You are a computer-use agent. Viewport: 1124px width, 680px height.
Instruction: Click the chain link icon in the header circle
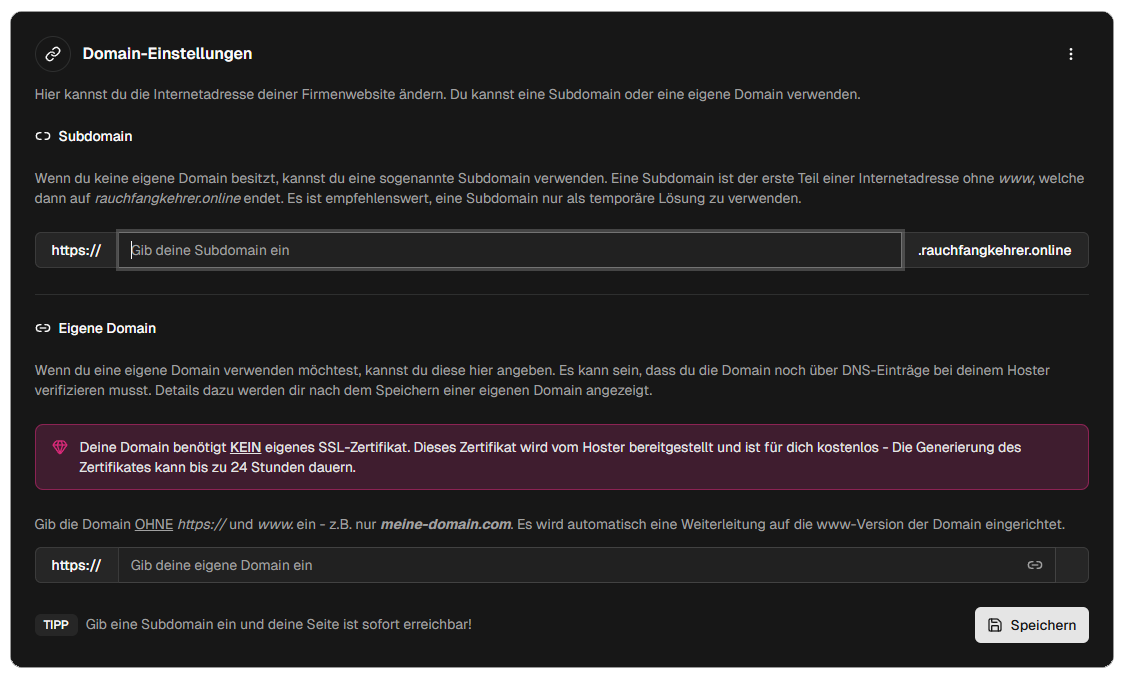click(52, 54)
